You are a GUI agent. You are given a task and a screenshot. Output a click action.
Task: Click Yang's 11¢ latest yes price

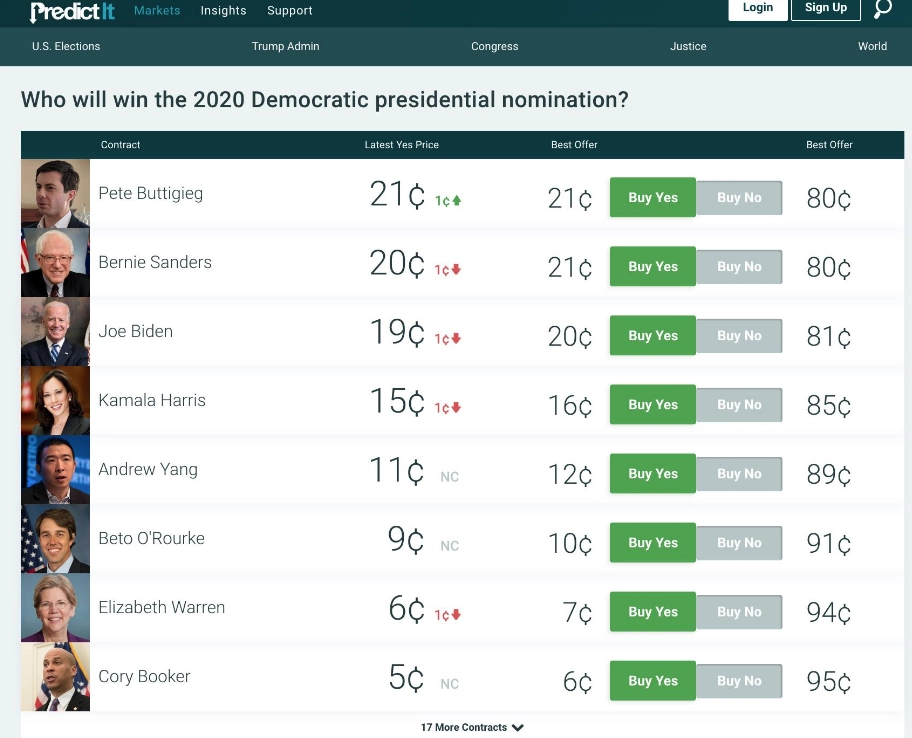pyautogui.click(x=397, y=470)
